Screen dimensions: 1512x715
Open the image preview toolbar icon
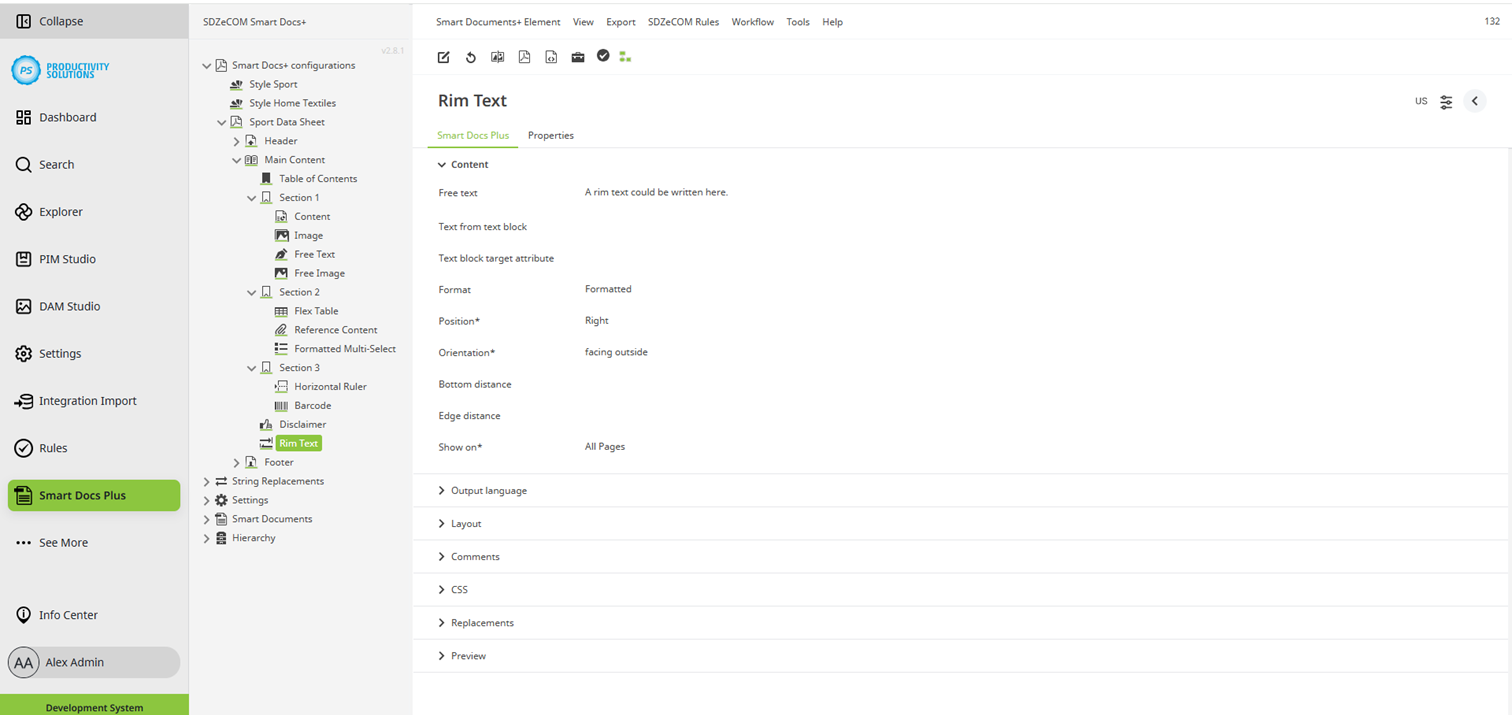(497, 57)
